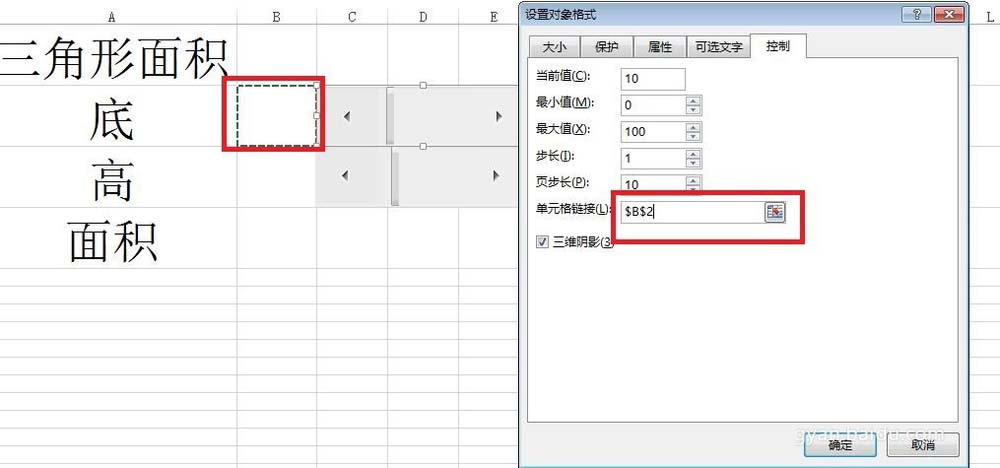The width and height of the screenshot is (1000, 468).
Task: Select the cell labeled 高
Action: coord(119,177)
